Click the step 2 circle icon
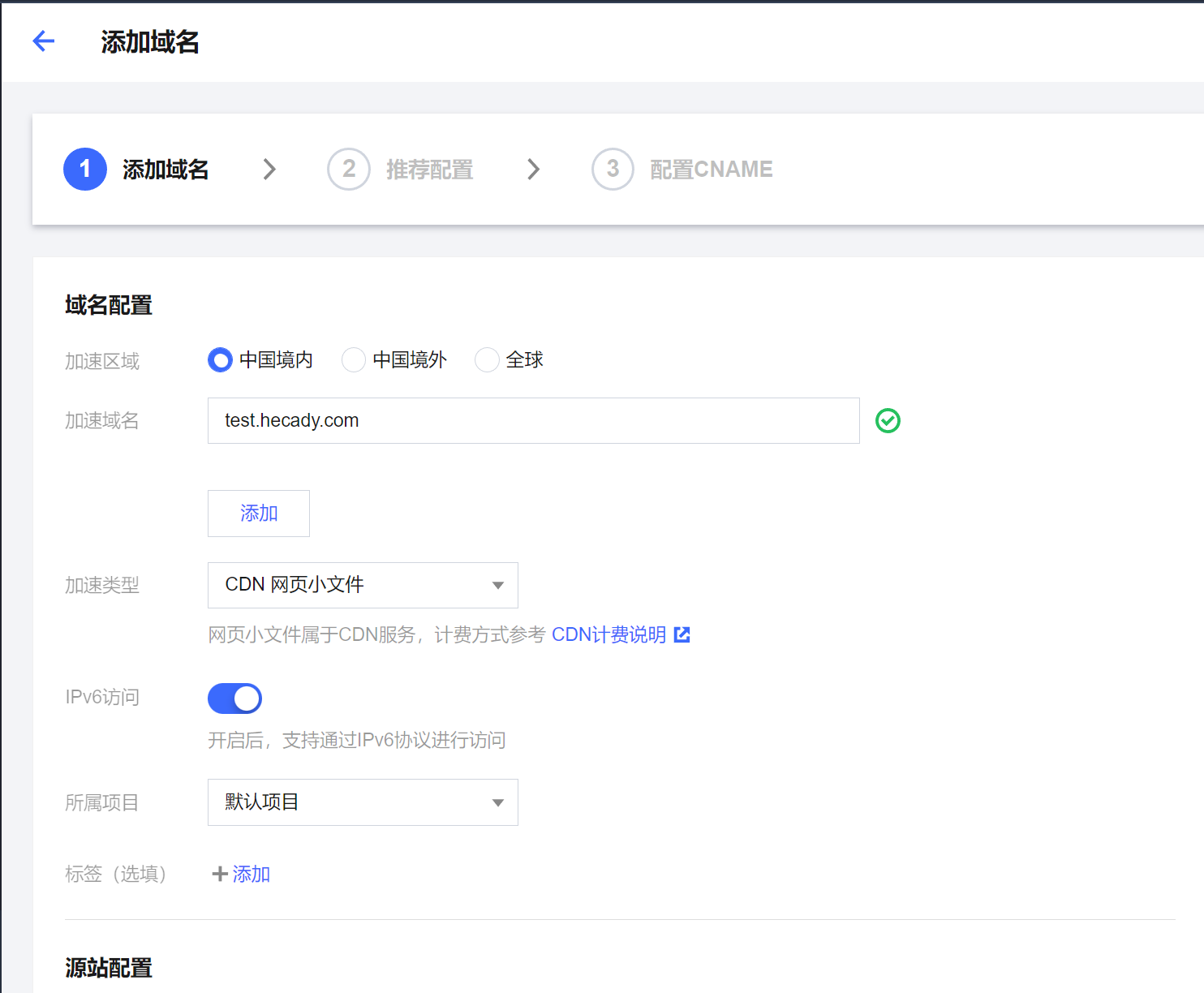The height and width of the screenshot is (993, 1204). (x=349, y=169)
